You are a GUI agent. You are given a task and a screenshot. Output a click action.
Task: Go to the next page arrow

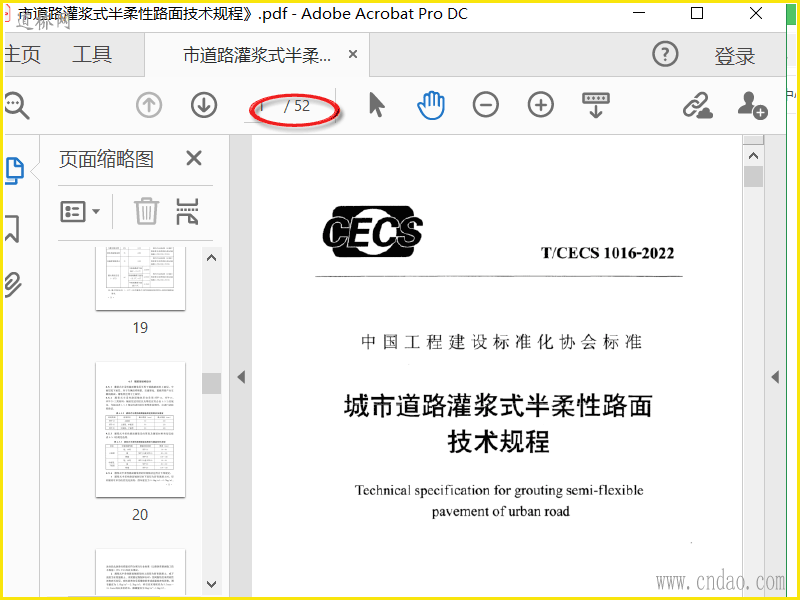click(x=204, y=106)
